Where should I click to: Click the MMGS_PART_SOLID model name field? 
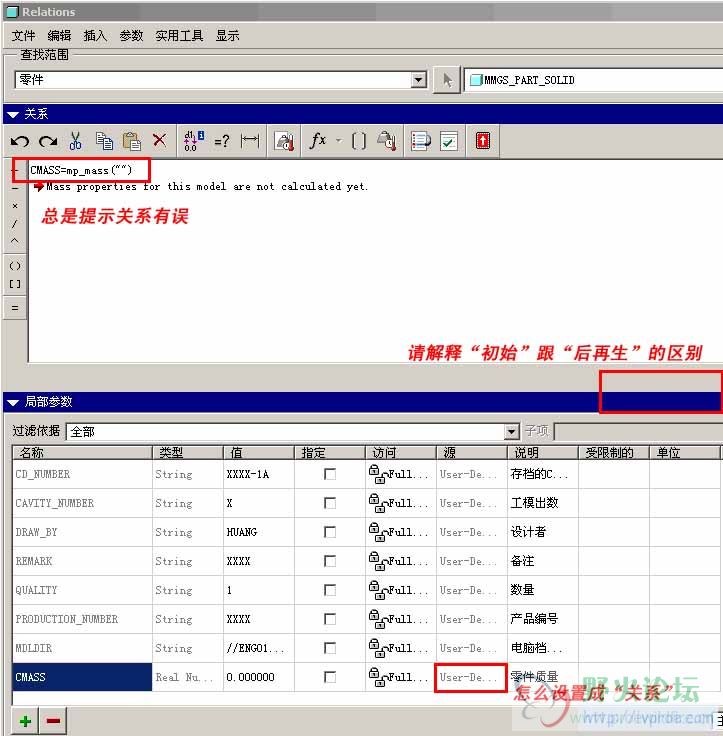(x=593, y=80)
